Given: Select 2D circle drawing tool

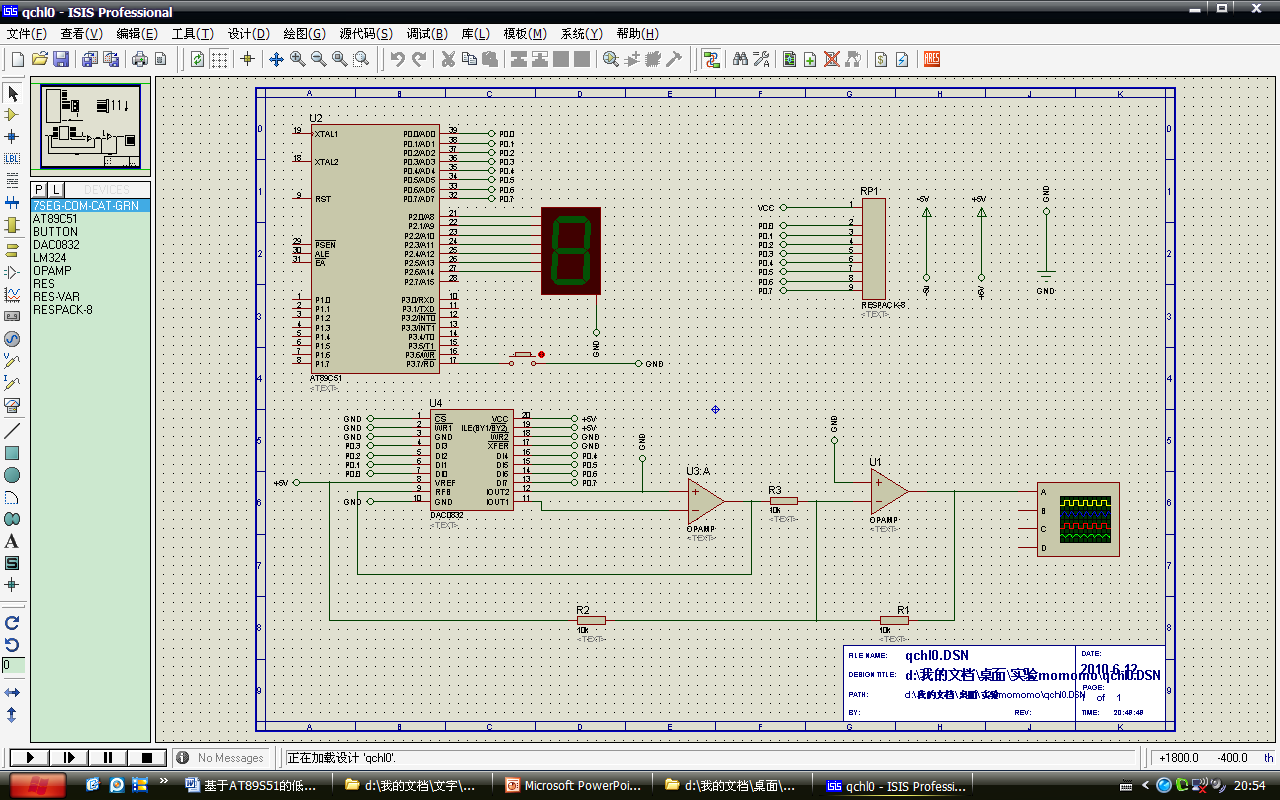Looking at the screenshot, I should [x=13, y=475].
